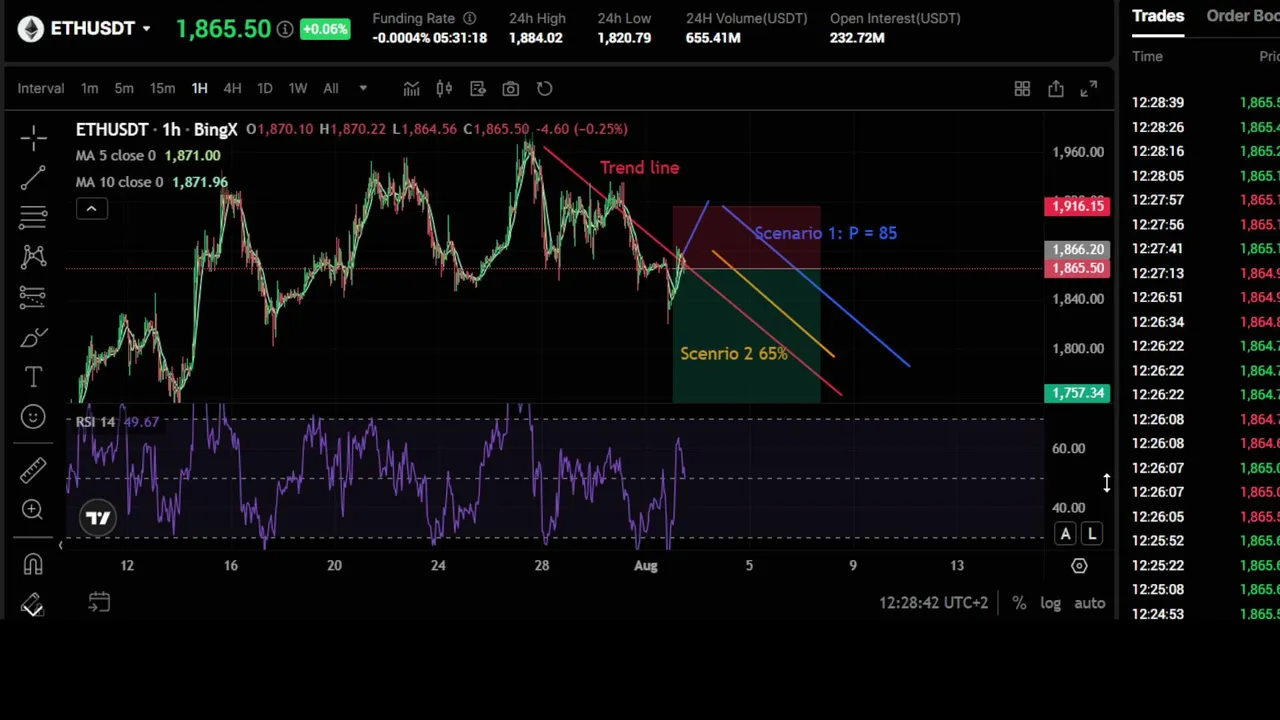Open the go to date calendar
This screenshot has width=1280, height=720.
99,602
